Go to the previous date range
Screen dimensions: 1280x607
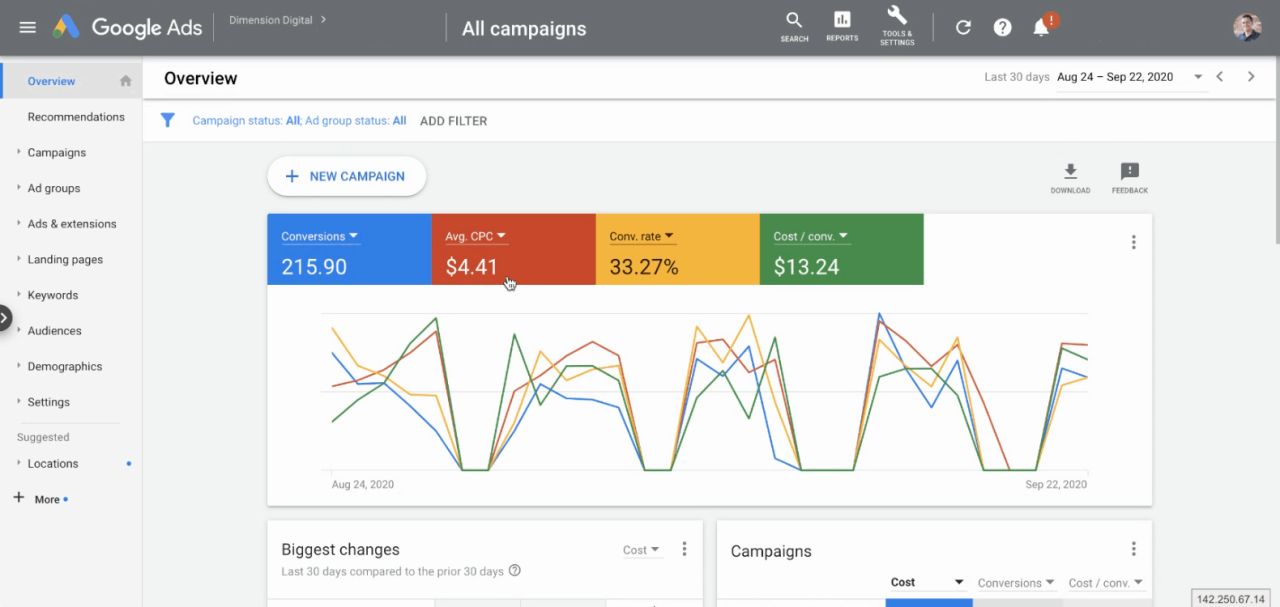(x=1220, y=77)
